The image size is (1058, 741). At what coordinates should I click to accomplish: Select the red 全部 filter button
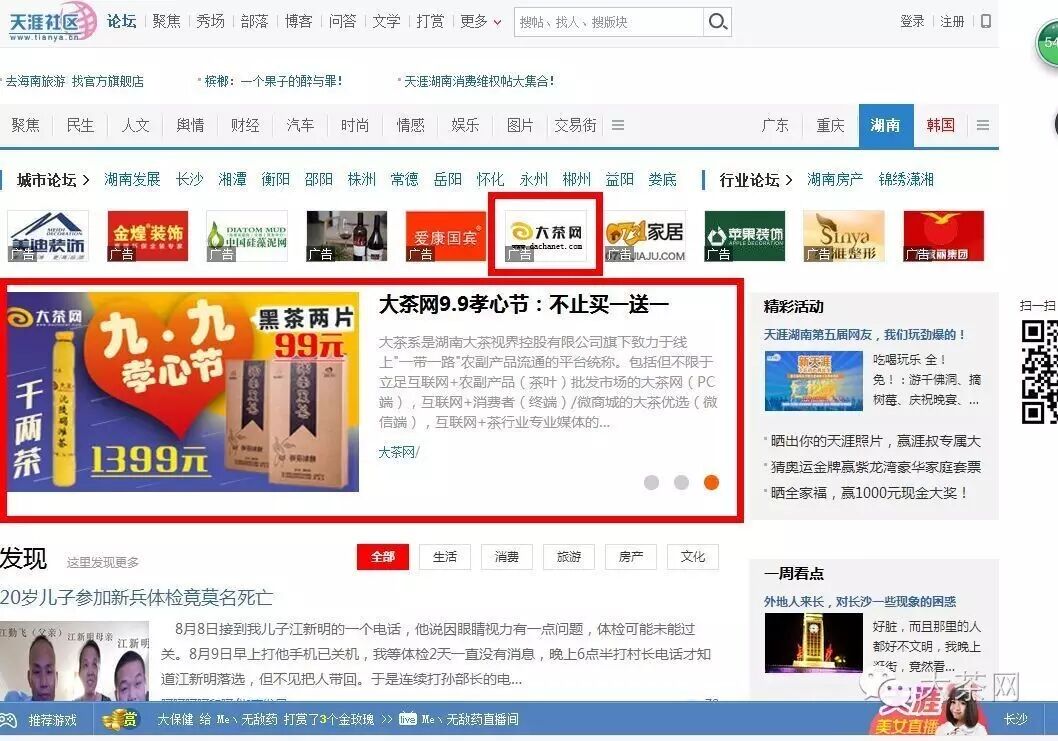[x=383, y=557]
